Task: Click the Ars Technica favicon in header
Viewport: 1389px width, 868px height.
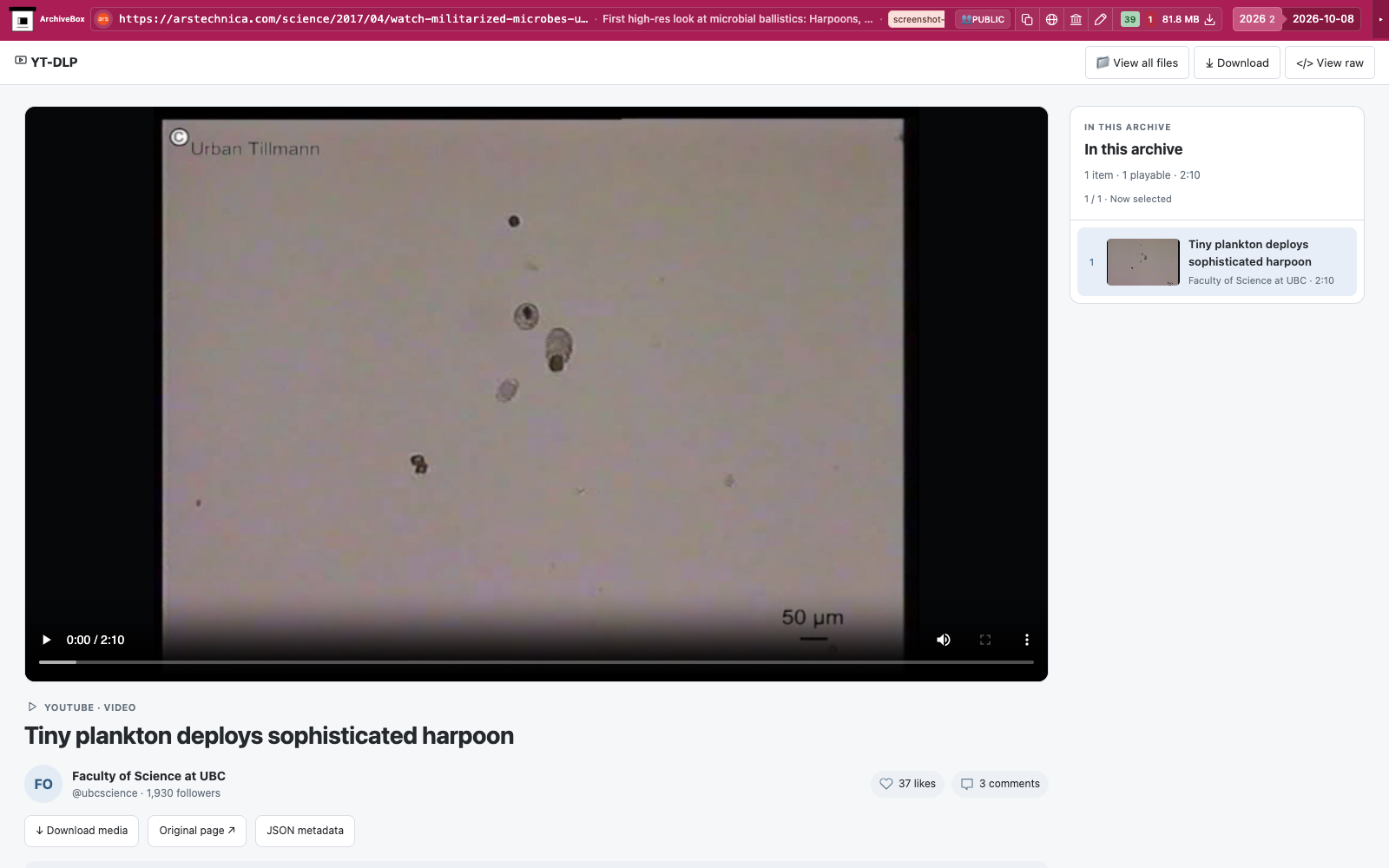Action: tap(103, 19)
